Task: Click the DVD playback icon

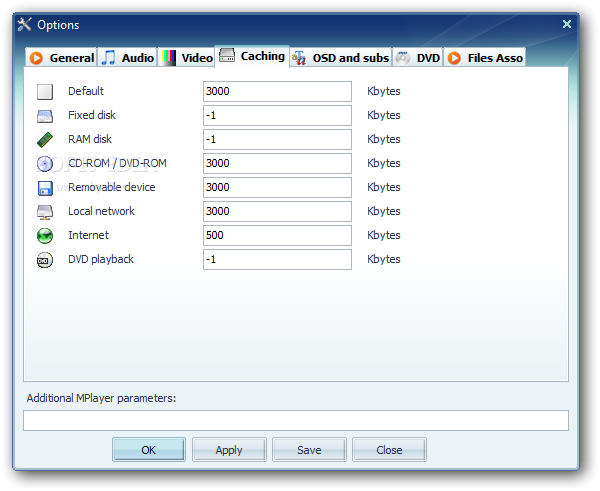Action: (45, 260)
